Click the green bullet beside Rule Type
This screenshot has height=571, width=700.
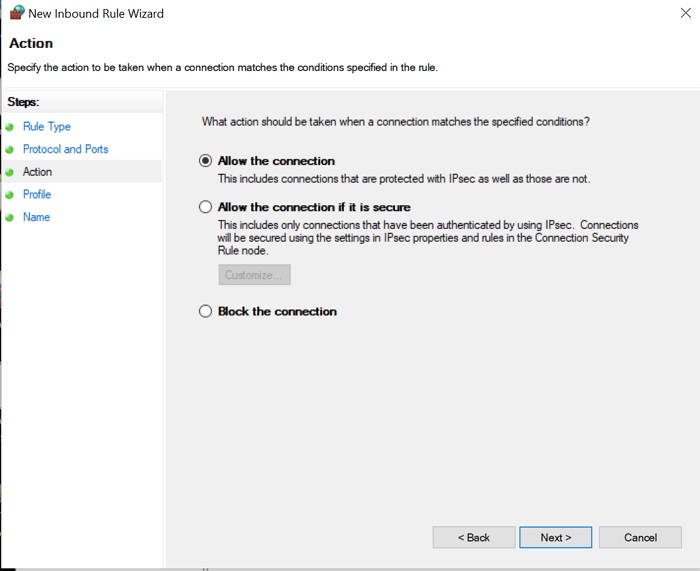point(10,127)
